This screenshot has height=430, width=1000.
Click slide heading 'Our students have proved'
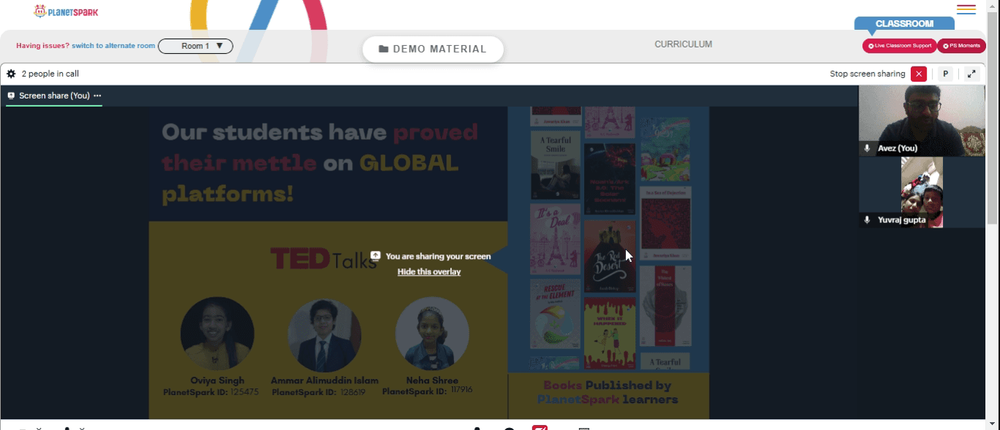(320, 133)
